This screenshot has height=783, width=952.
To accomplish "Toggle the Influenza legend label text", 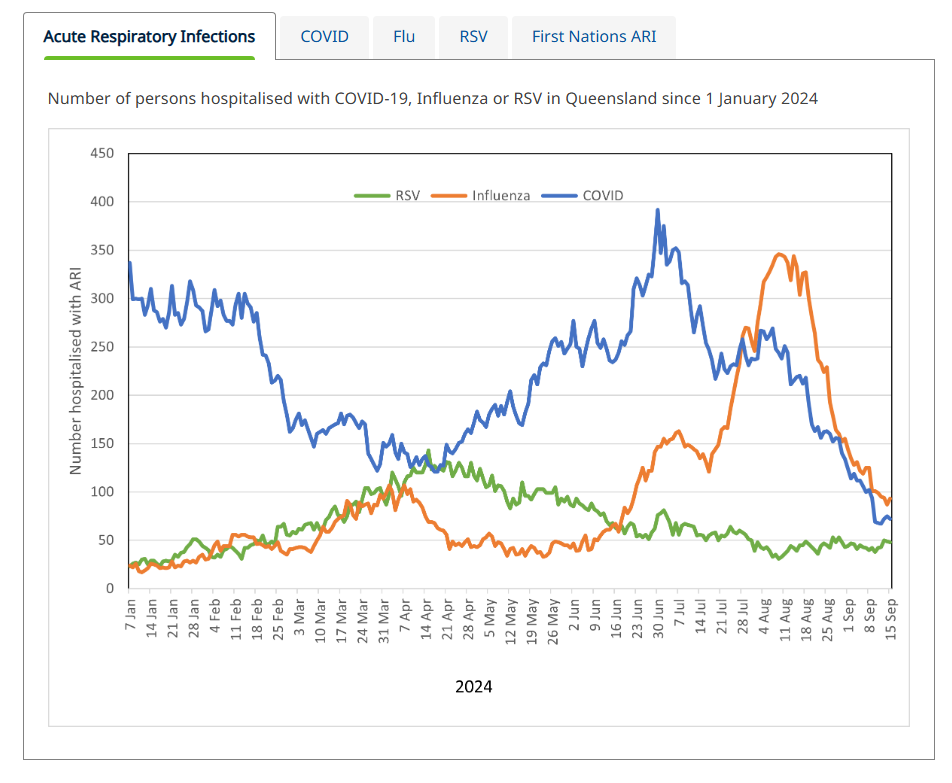I will (500, 195).
